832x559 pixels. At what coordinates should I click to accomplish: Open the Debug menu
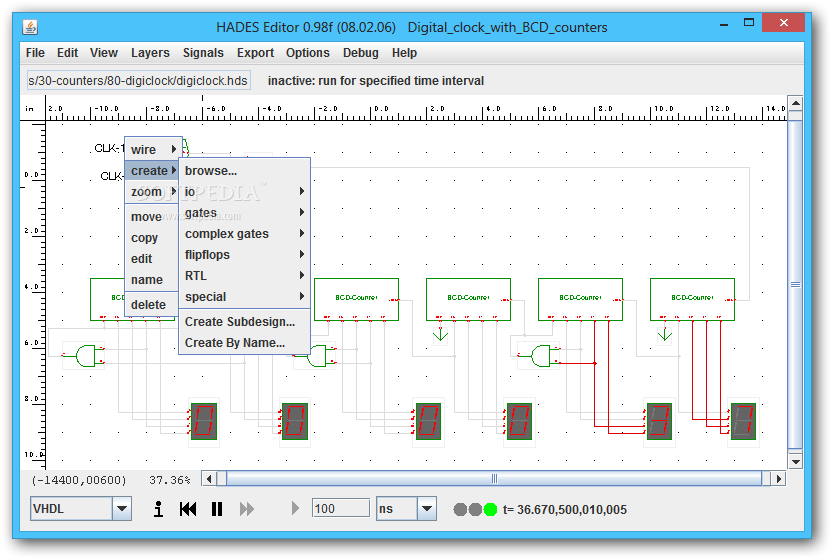coord(360,53)
